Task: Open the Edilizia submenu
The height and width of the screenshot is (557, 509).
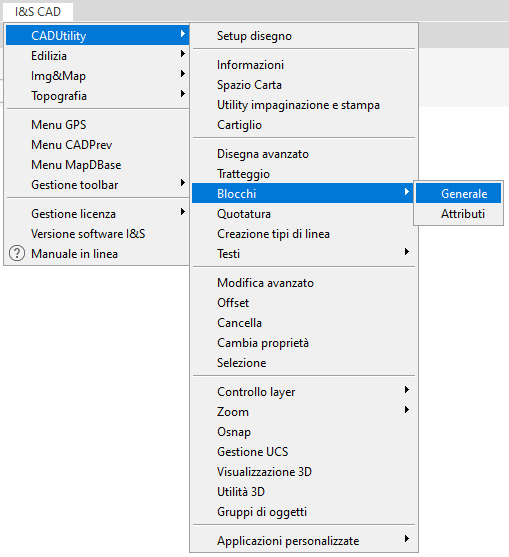Action: click(x=97, y=55)
